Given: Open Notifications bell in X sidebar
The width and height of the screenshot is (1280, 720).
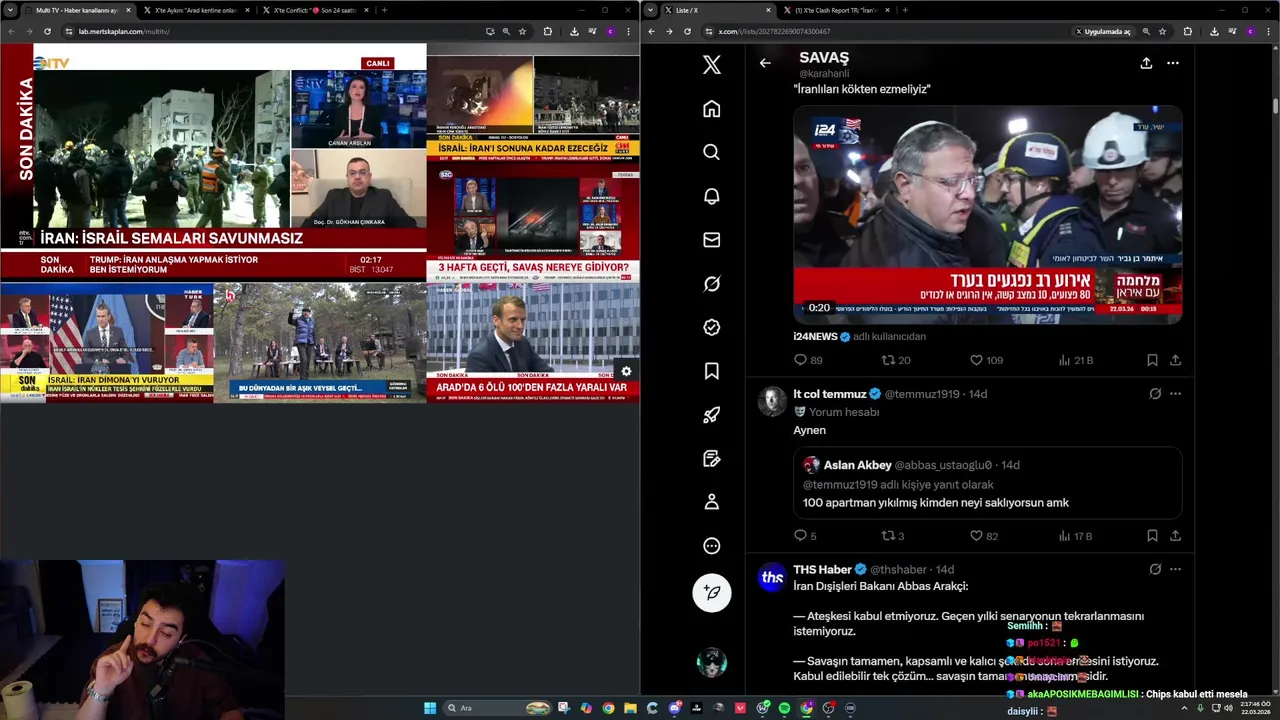Looking at the screenshot, I should pyautogui.click(x=711, y=196).
